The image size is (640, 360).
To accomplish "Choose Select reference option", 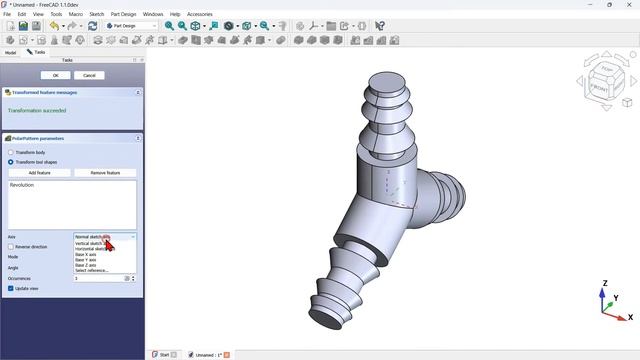I will pyautogui.click(x=105, y=270).
